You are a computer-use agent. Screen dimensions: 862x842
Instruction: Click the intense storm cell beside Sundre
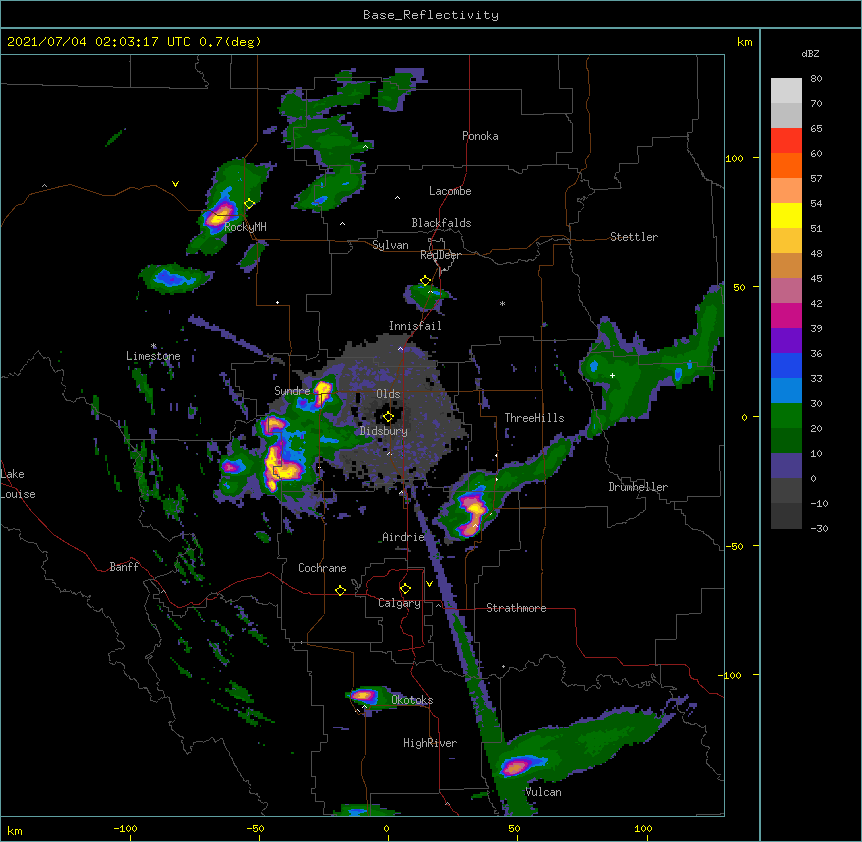(322, 392)
